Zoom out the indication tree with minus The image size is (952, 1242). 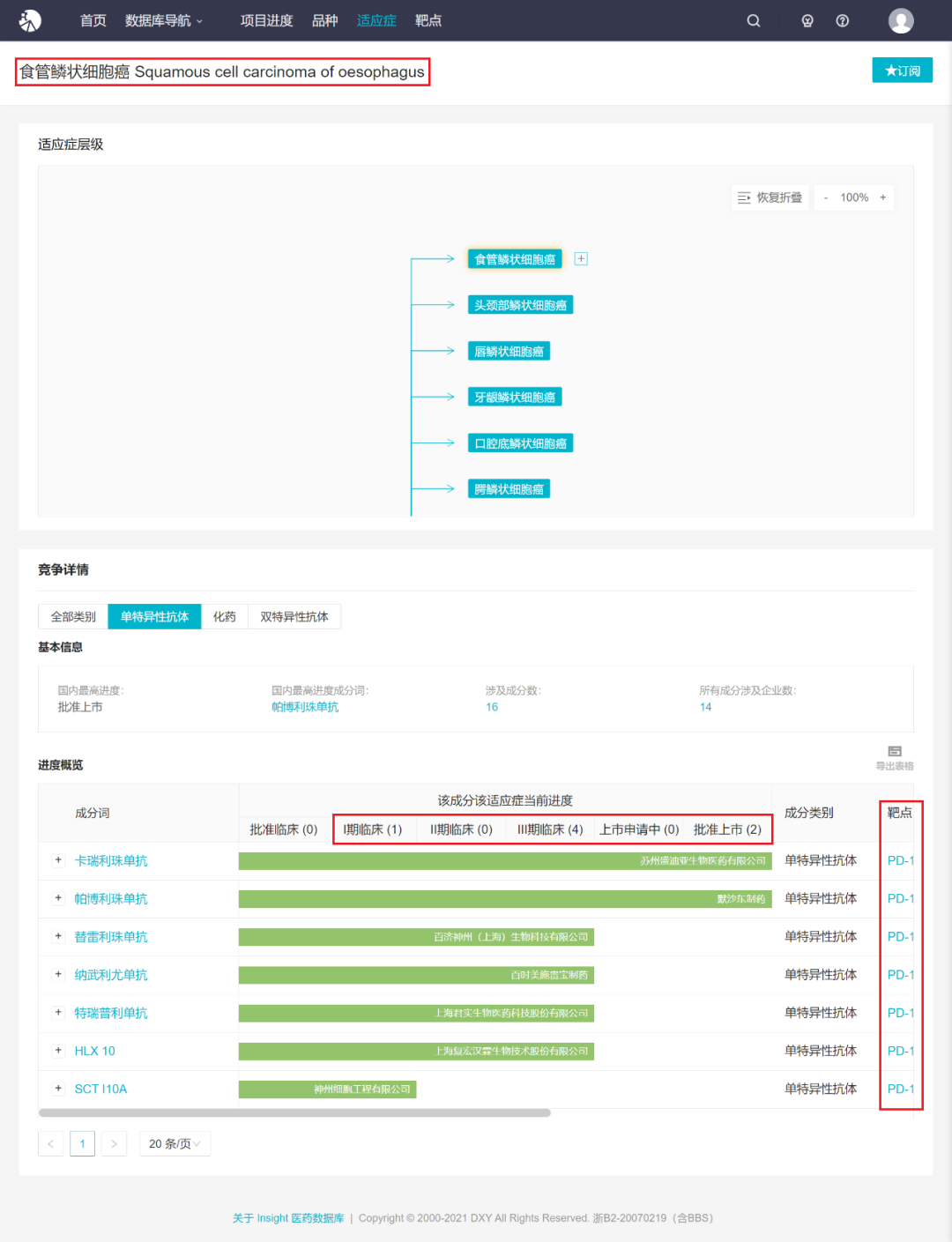(x=826, y=197)
